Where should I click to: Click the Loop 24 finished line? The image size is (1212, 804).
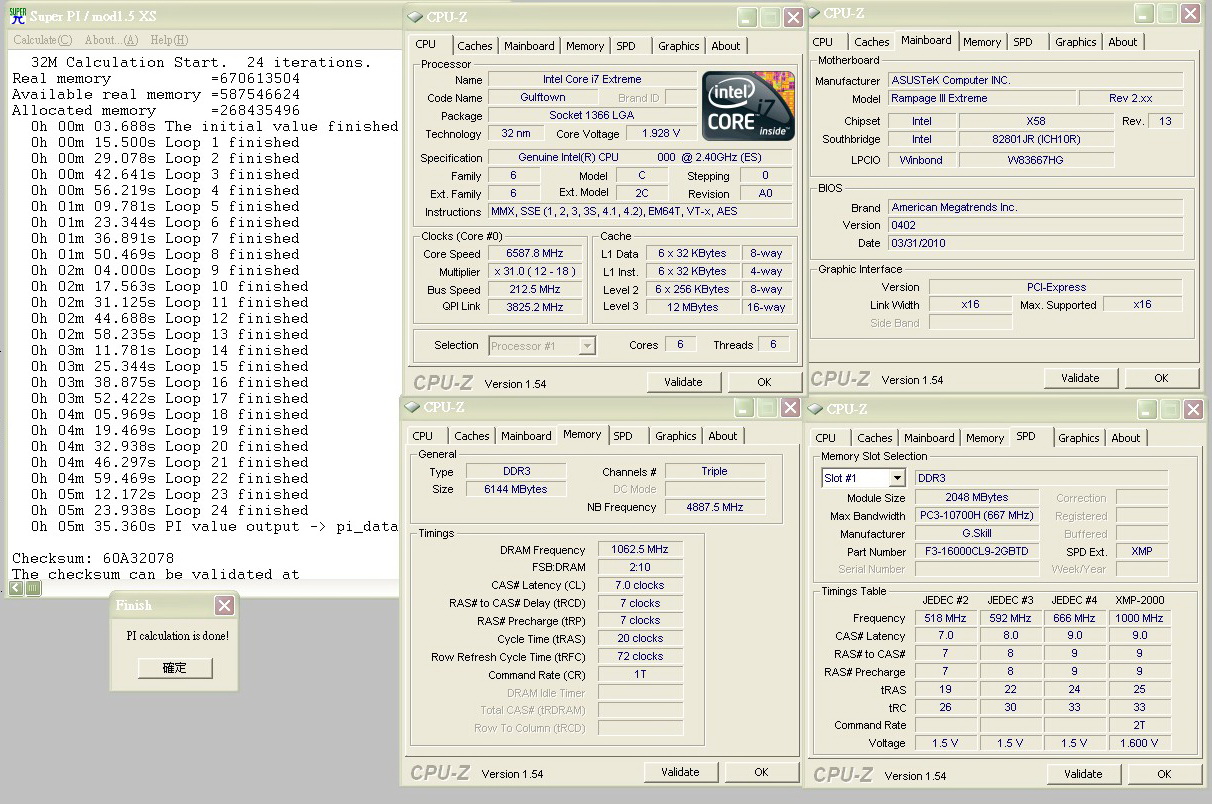point(169,510)
